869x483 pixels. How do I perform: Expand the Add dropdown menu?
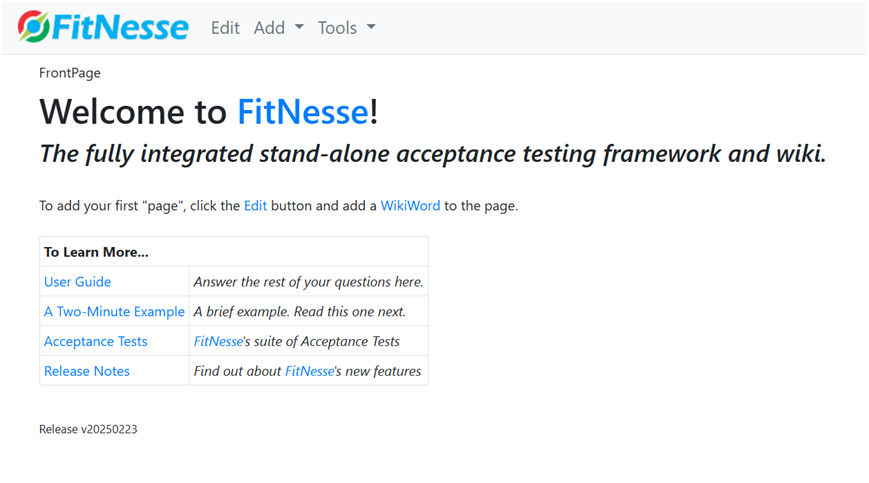coord(278,28)
